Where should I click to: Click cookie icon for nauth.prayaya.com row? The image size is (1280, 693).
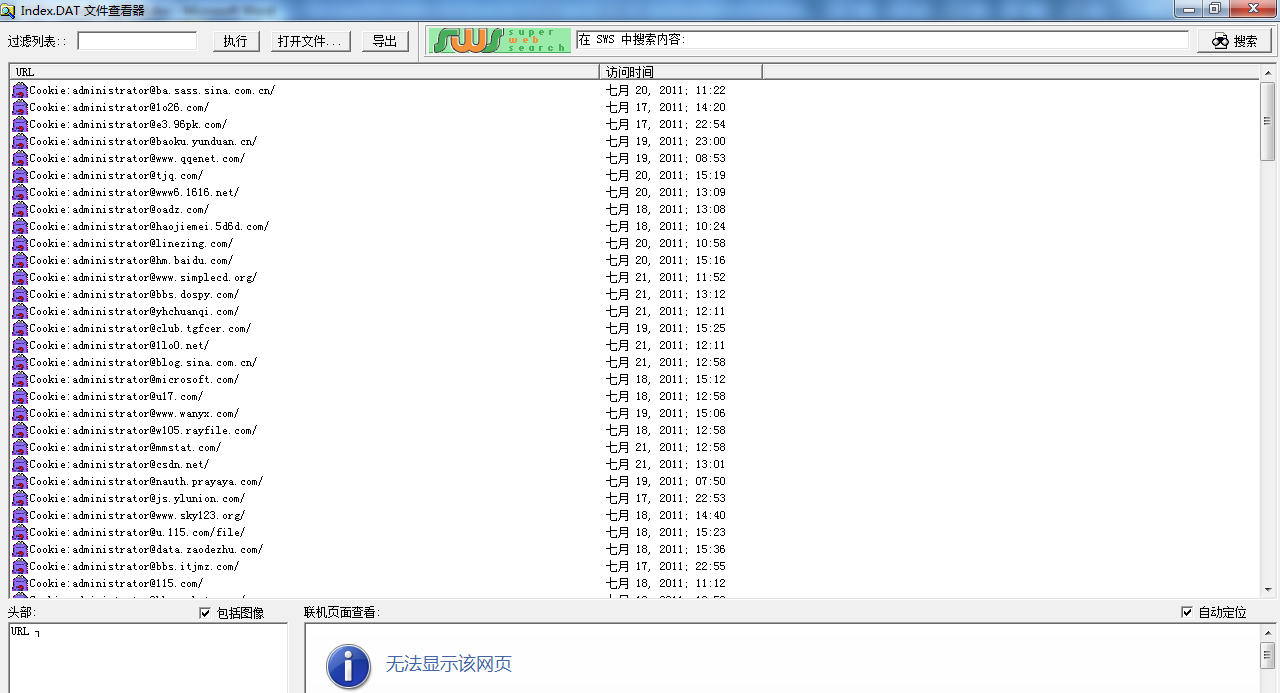tap(20, 481)
